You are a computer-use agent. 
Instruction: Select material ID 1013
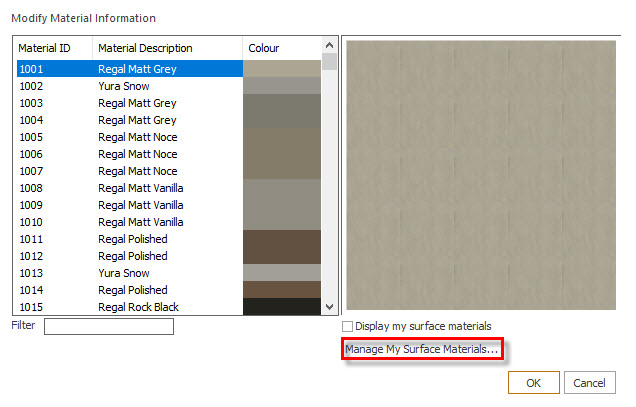31,273
